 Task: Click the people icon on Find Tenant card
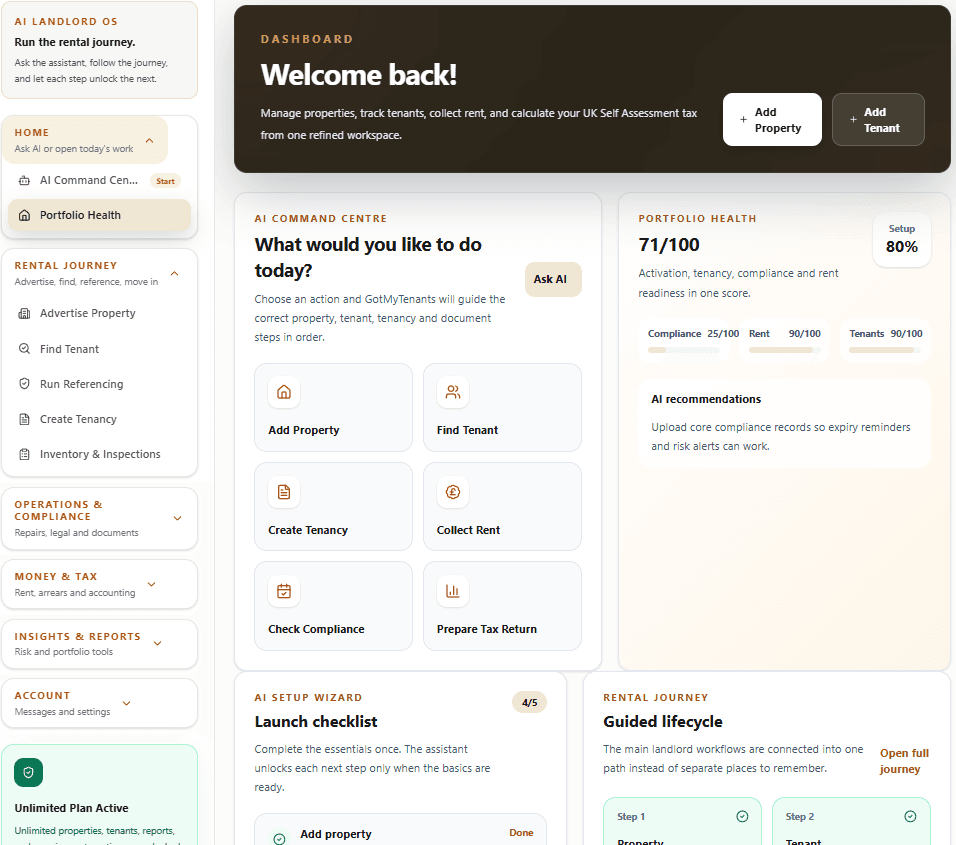click(x=453, y=392)
